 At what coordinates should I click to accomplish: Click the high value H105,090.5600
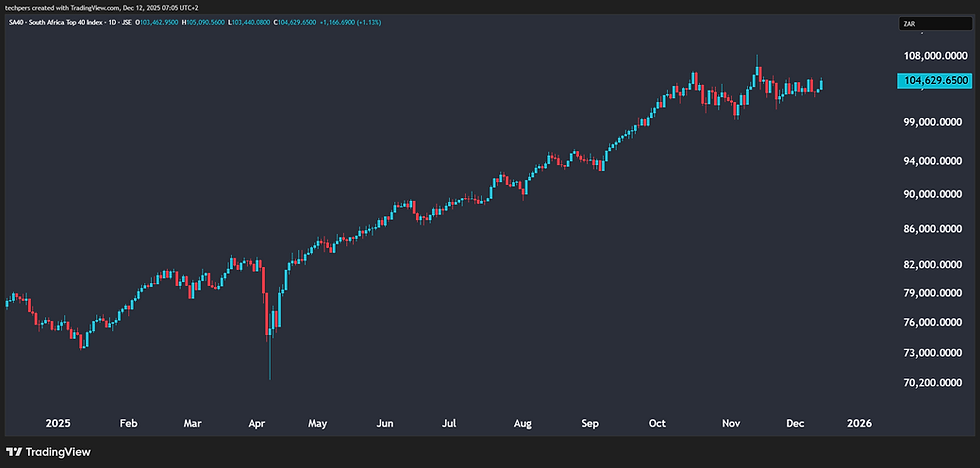coord(203,22)
